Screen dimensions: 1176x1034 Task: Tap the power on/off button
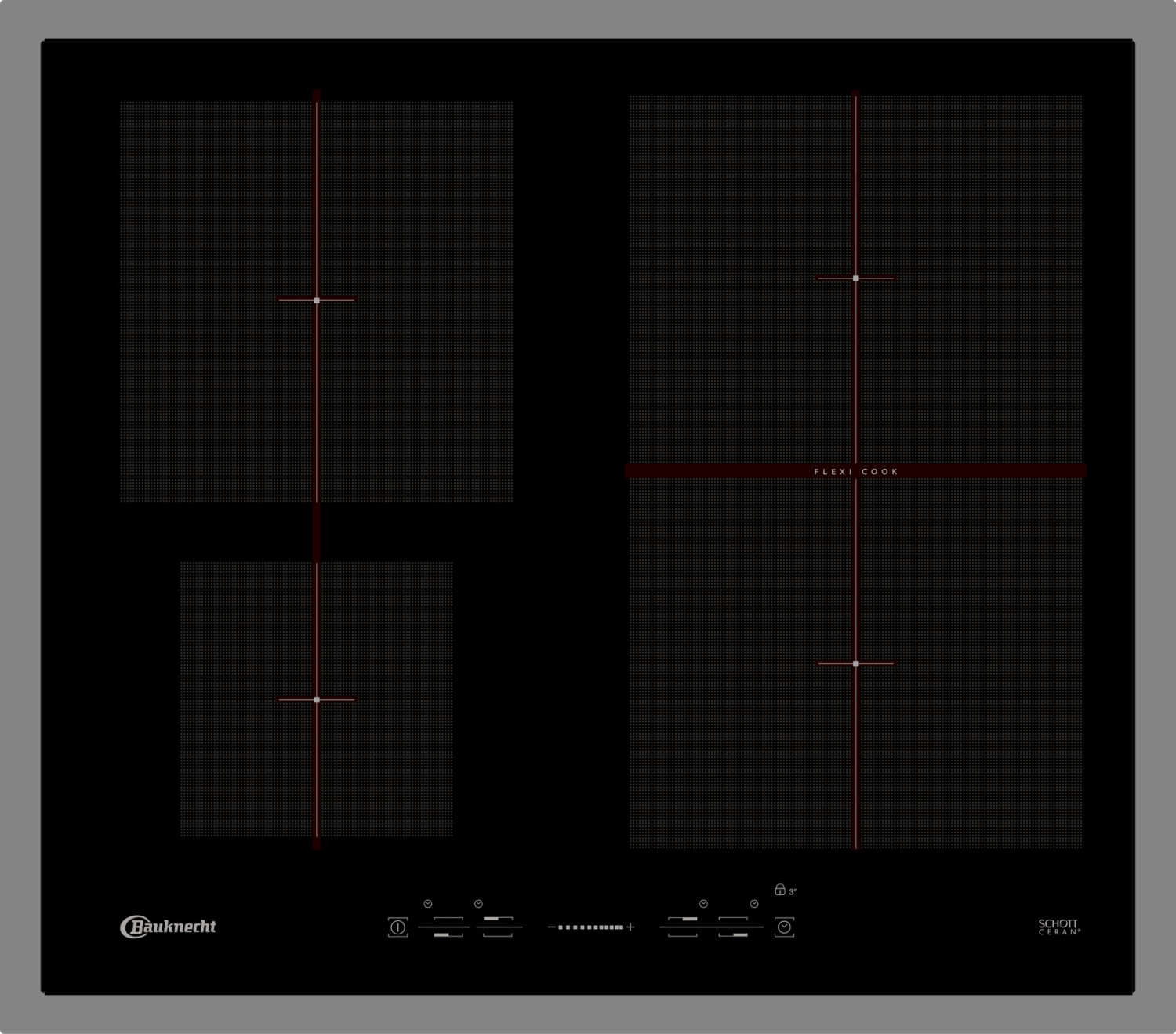pos(397,927)
